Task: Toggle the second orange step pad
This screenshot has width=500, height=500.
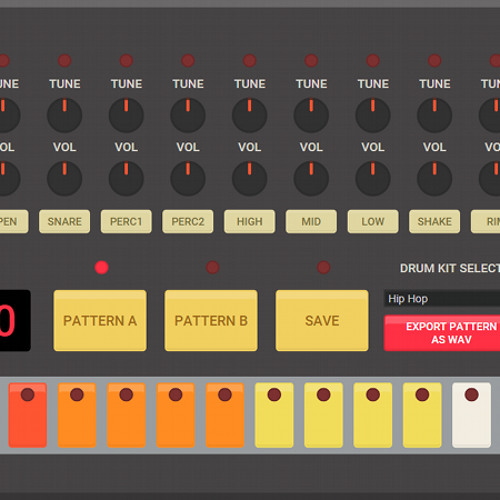Action: [x=126, y=415]
